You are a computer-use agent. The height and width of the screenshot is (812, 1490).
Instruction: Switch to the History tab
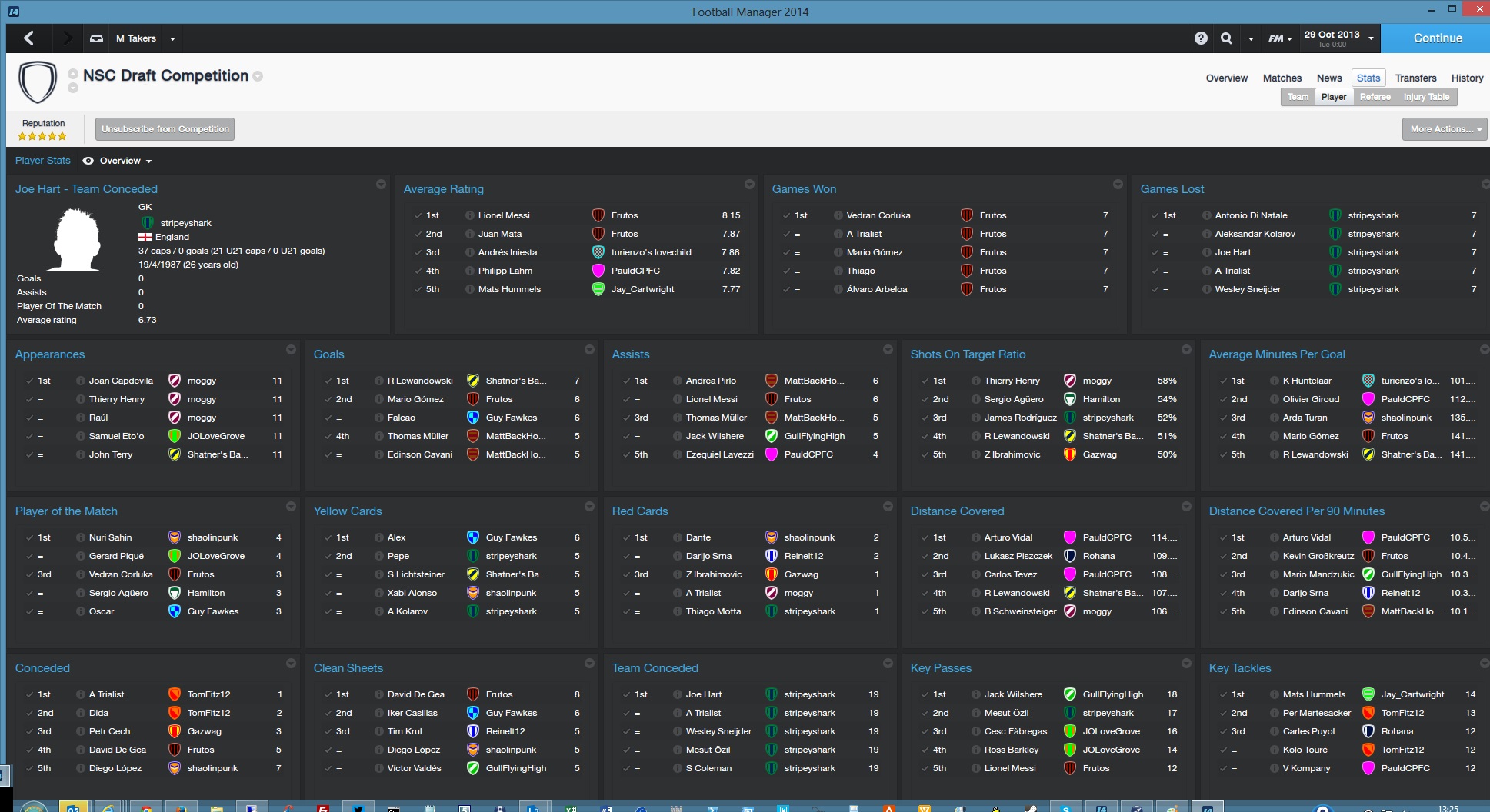pos(1467,78)
